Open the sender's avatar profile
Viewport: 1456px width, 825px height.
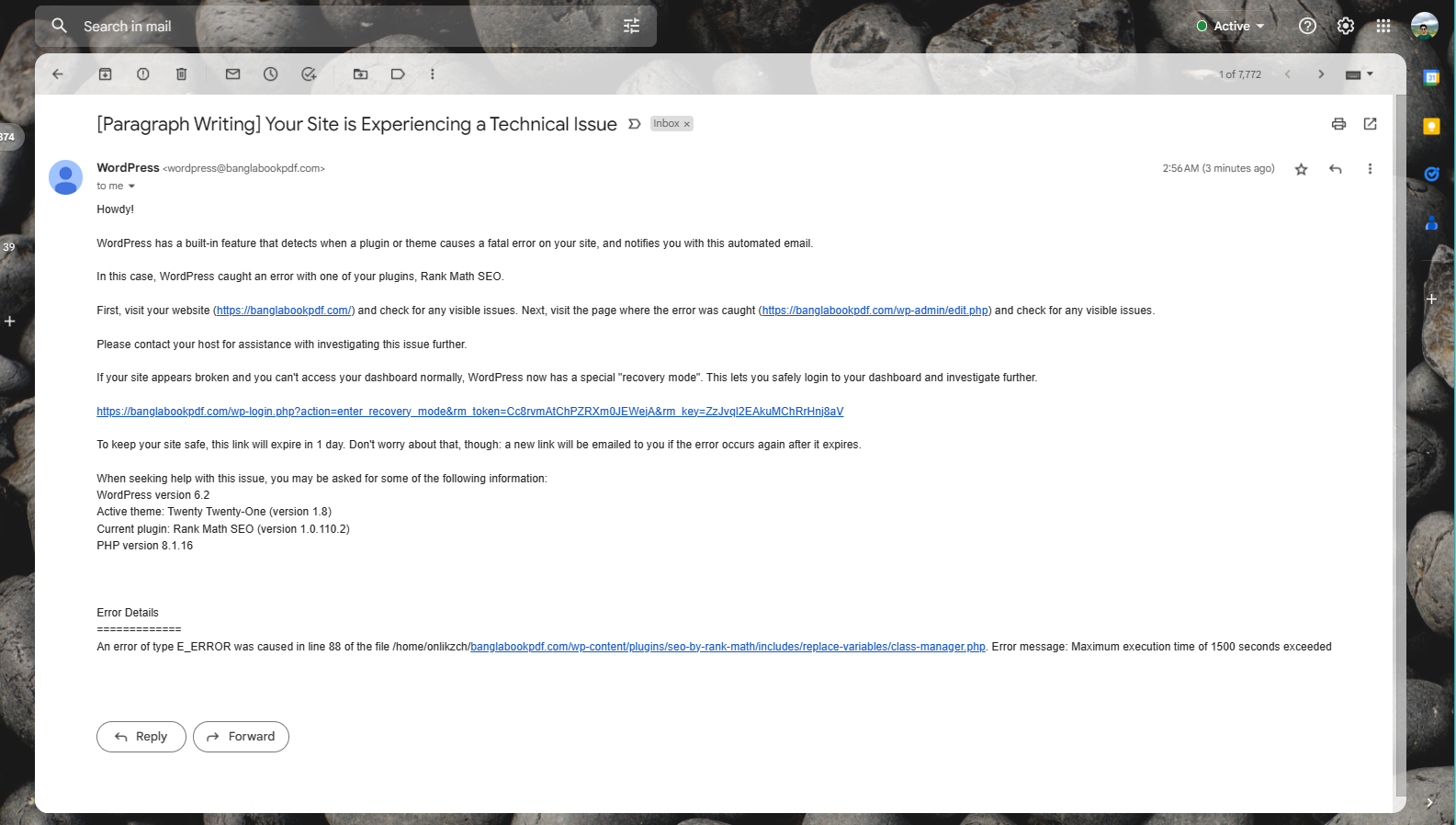pos(65,177)
